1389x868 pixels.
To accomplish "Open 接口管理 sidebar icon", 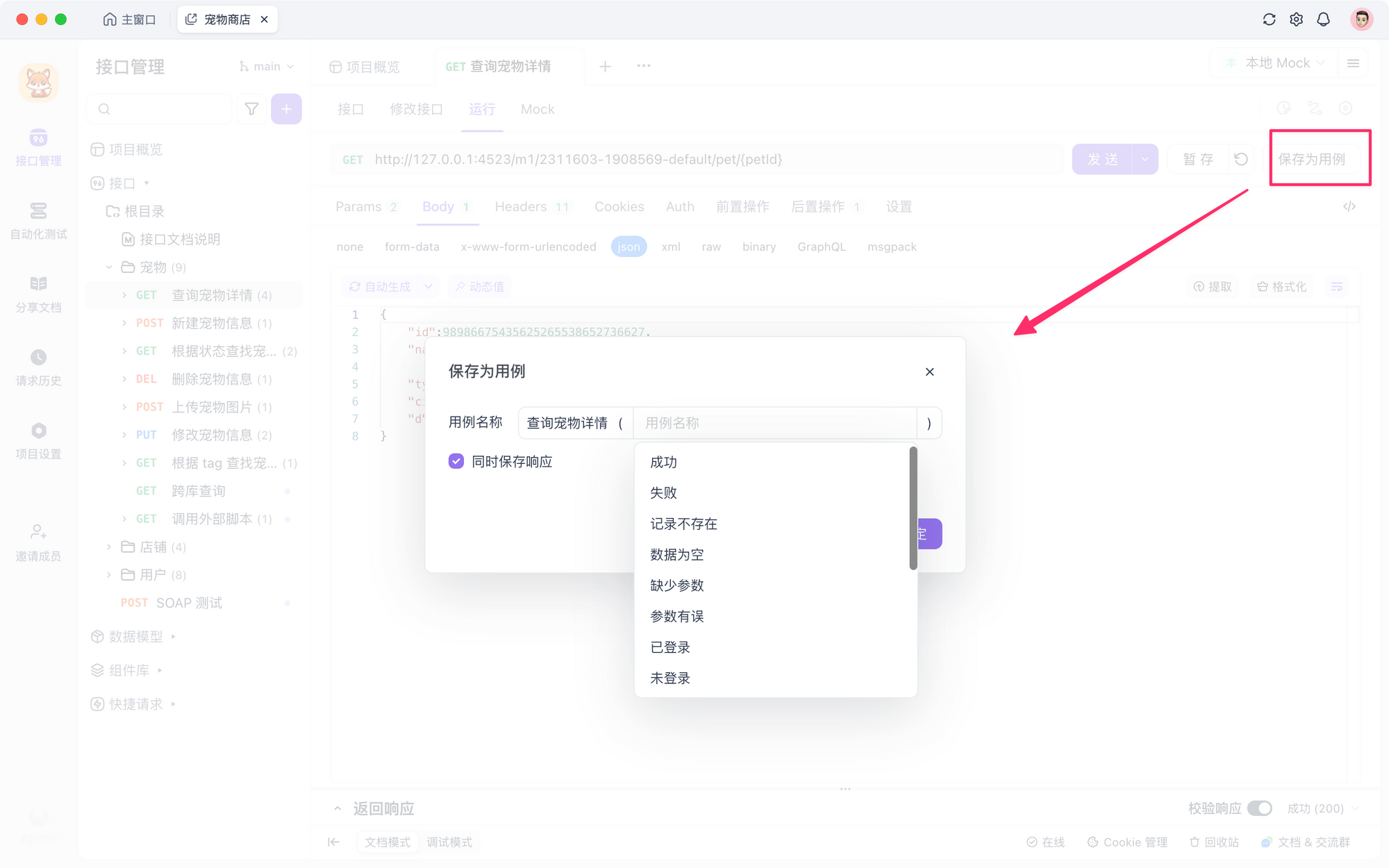I will point(39,147).
